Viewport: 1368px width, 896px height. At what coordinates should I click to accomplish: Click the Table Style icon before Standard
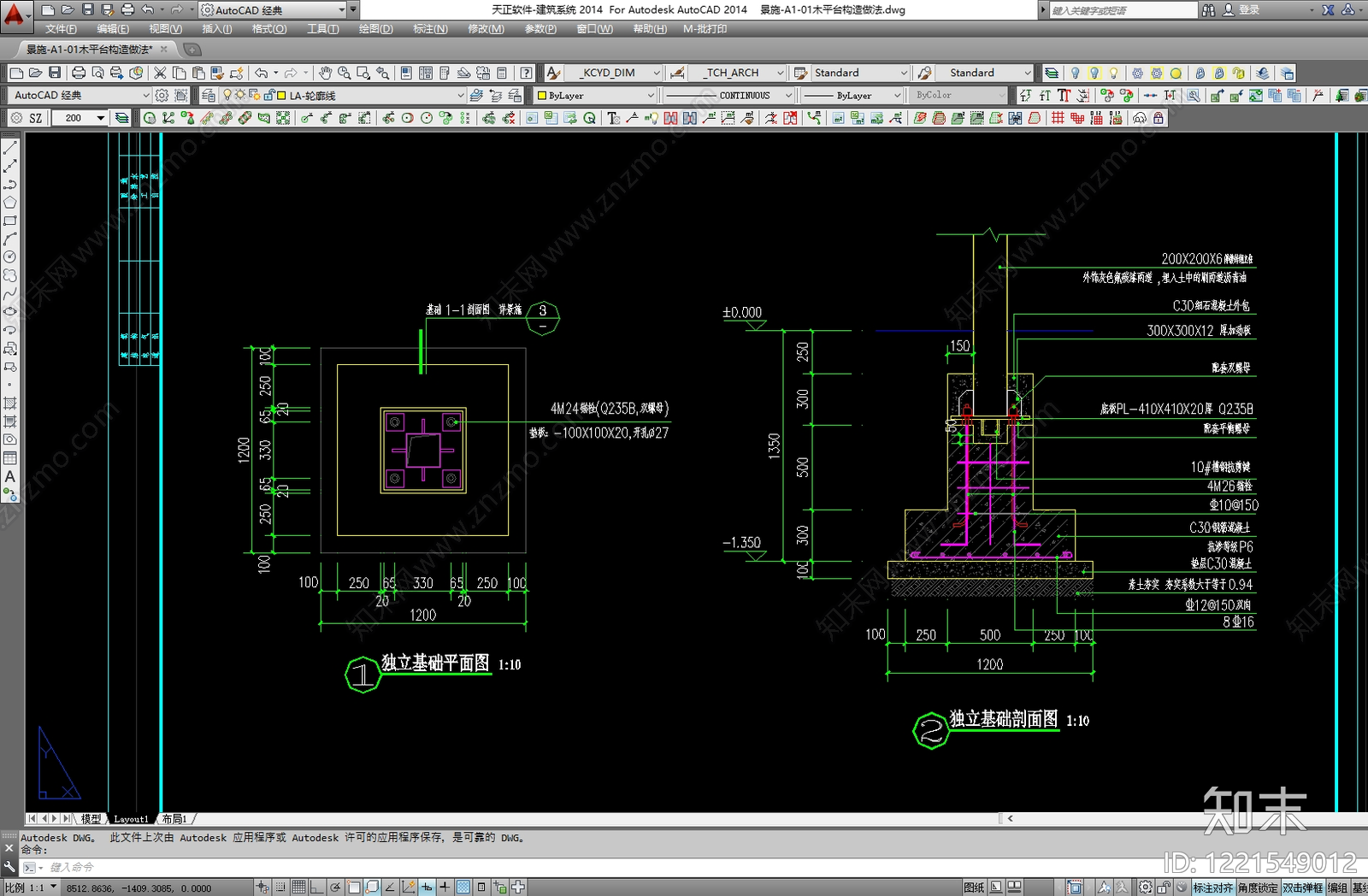[800, 73]
